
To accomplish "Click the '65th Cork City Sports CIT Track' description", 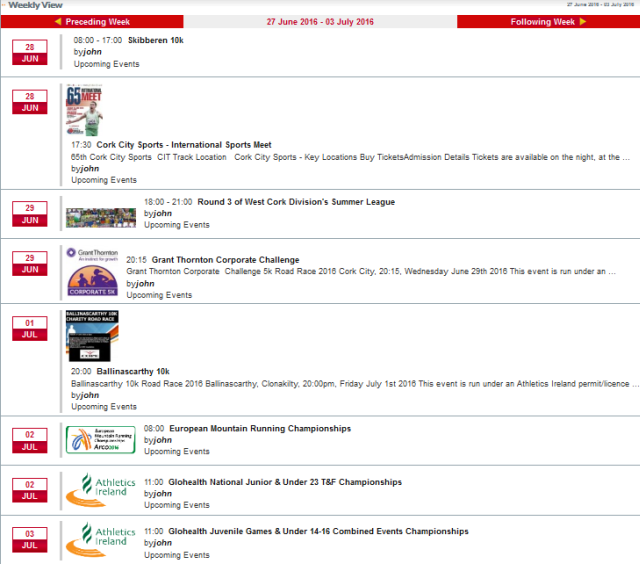I will (350, 157).
